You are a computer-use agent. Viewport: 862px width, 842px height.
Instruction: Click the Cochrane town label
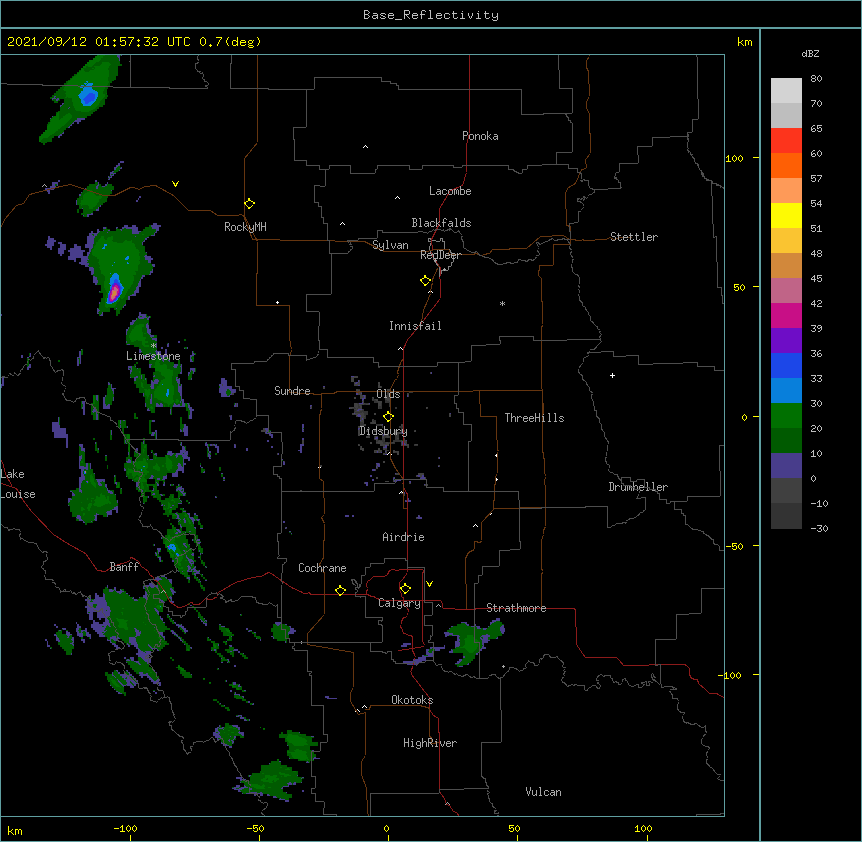pyautogui.click(x=322, y=568)
